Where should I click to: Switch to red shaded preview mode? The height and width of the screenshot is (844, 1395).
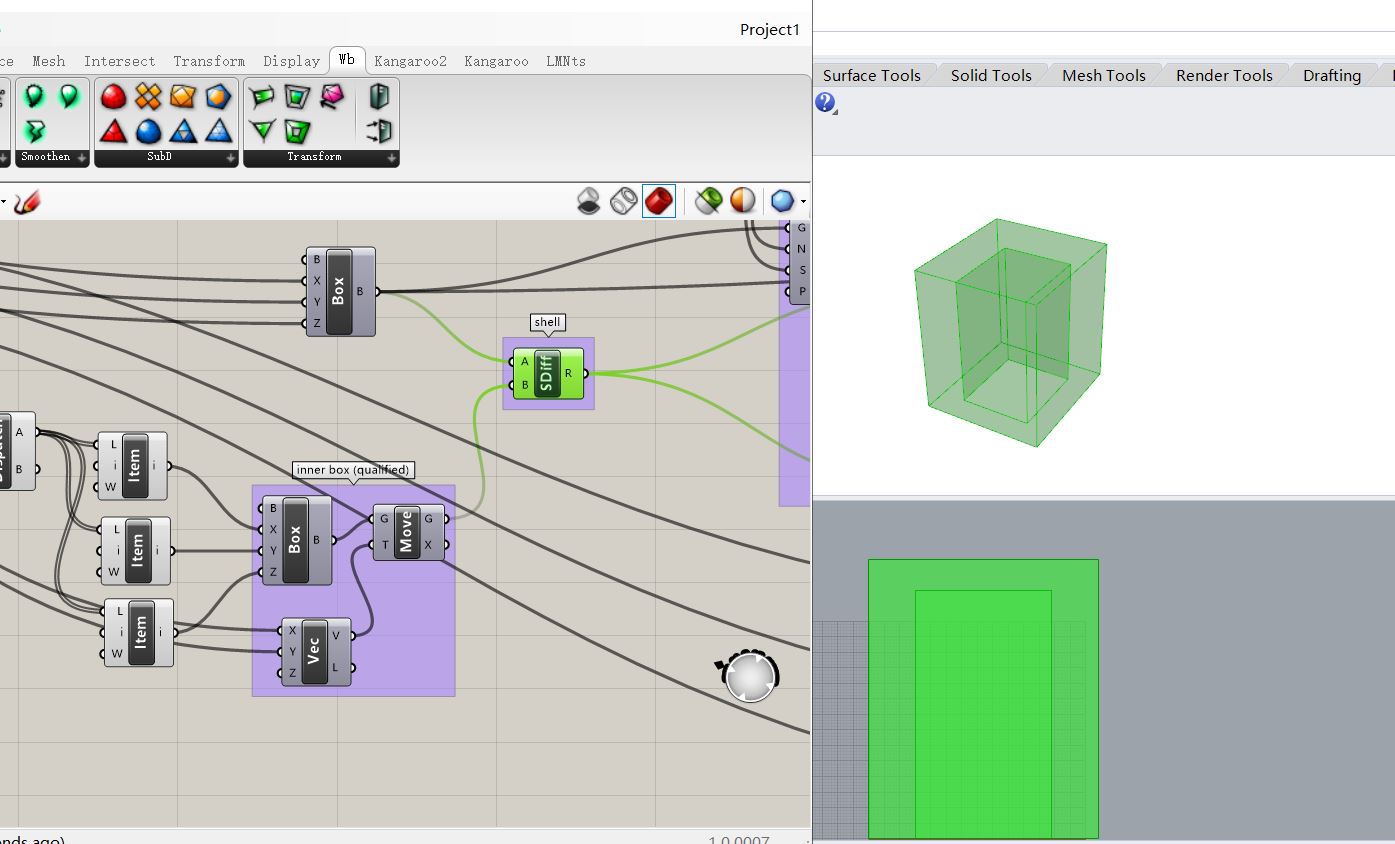coord(658,201)
